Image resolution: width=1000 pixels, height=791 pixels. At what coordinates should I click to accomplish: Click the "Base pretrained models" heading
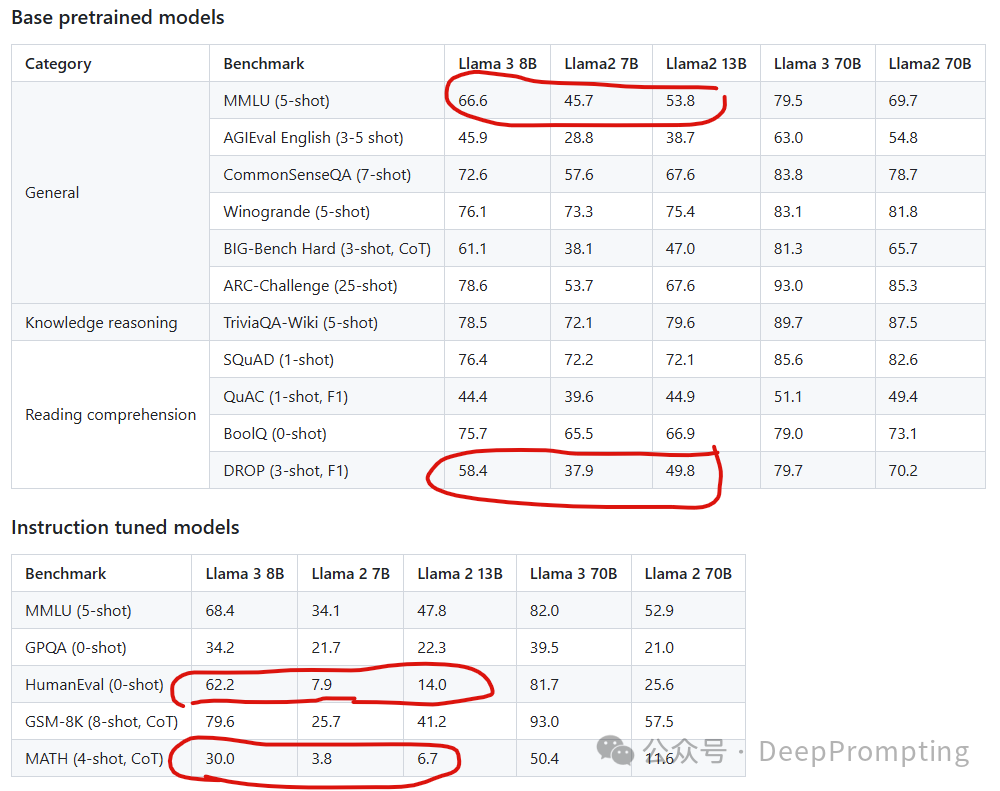point(118,17)
